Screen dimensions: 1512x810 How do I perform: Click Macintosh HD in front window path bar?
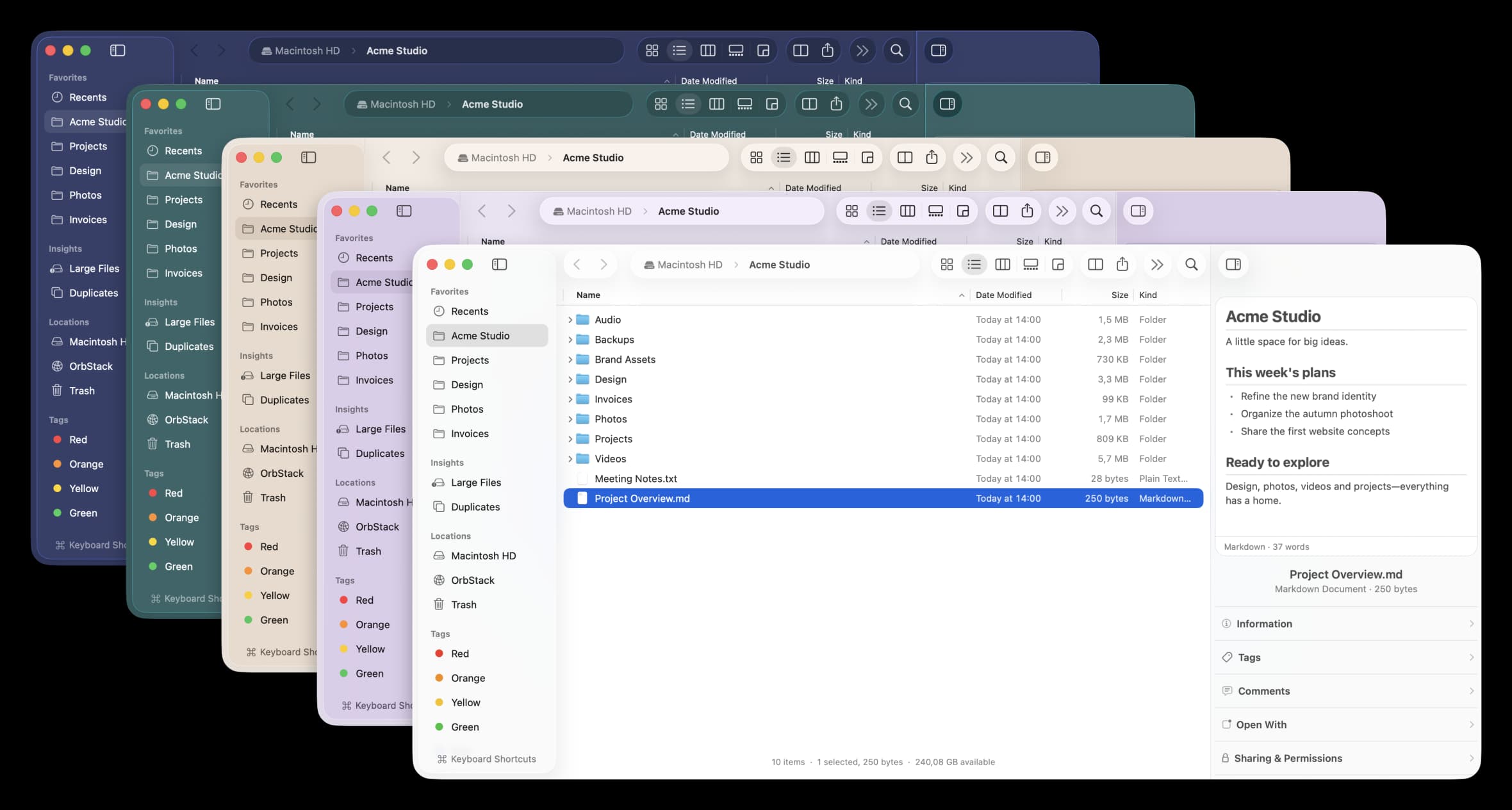pyautogui.click(x=683, y=265)
